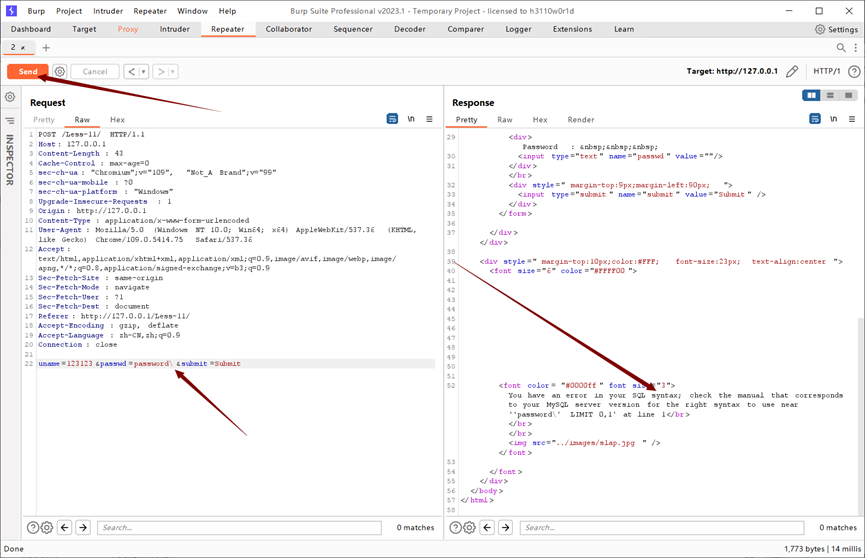This screenshot has width=865, height=558.
Task: Switch to the Sequencer tab
Action: click(x=353, y=29)
